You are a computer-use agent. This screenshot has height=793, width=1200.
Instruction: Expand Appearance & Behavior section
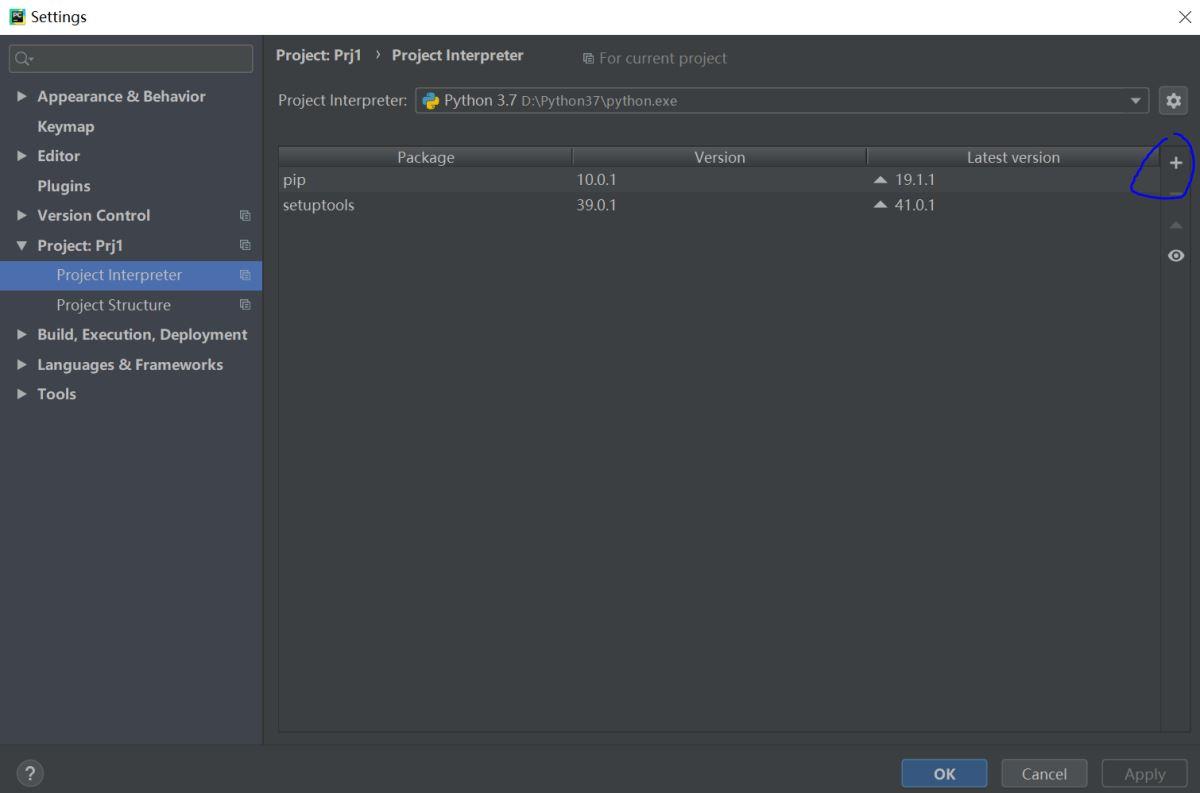[22, 97]
